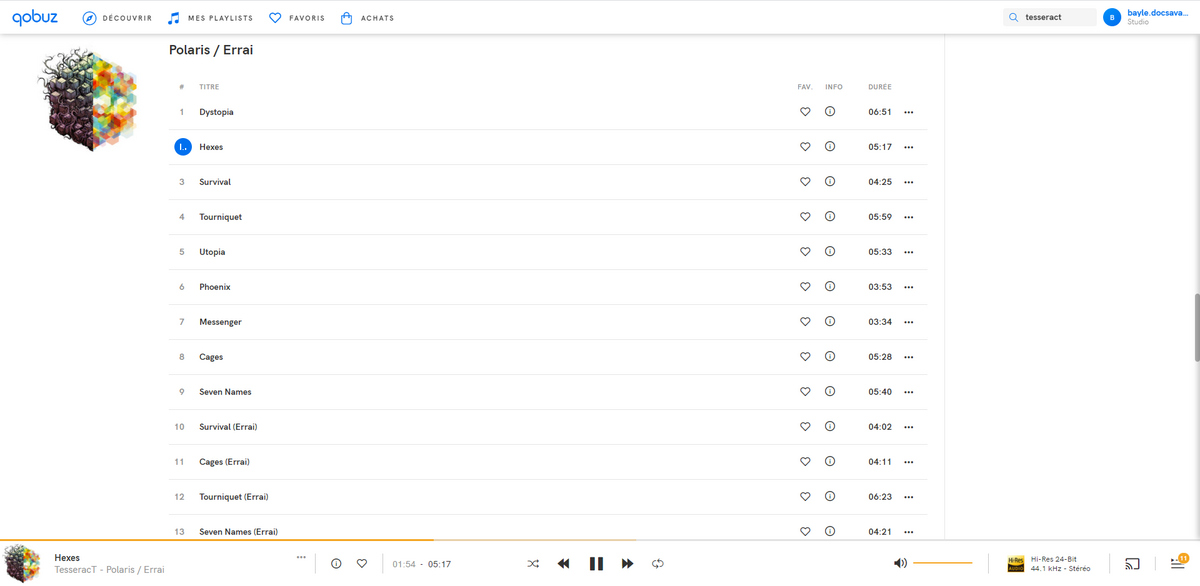The height and width of the screenshot is (586, 1200).
Task: Go back to the previous track
Action: [563, 564]
